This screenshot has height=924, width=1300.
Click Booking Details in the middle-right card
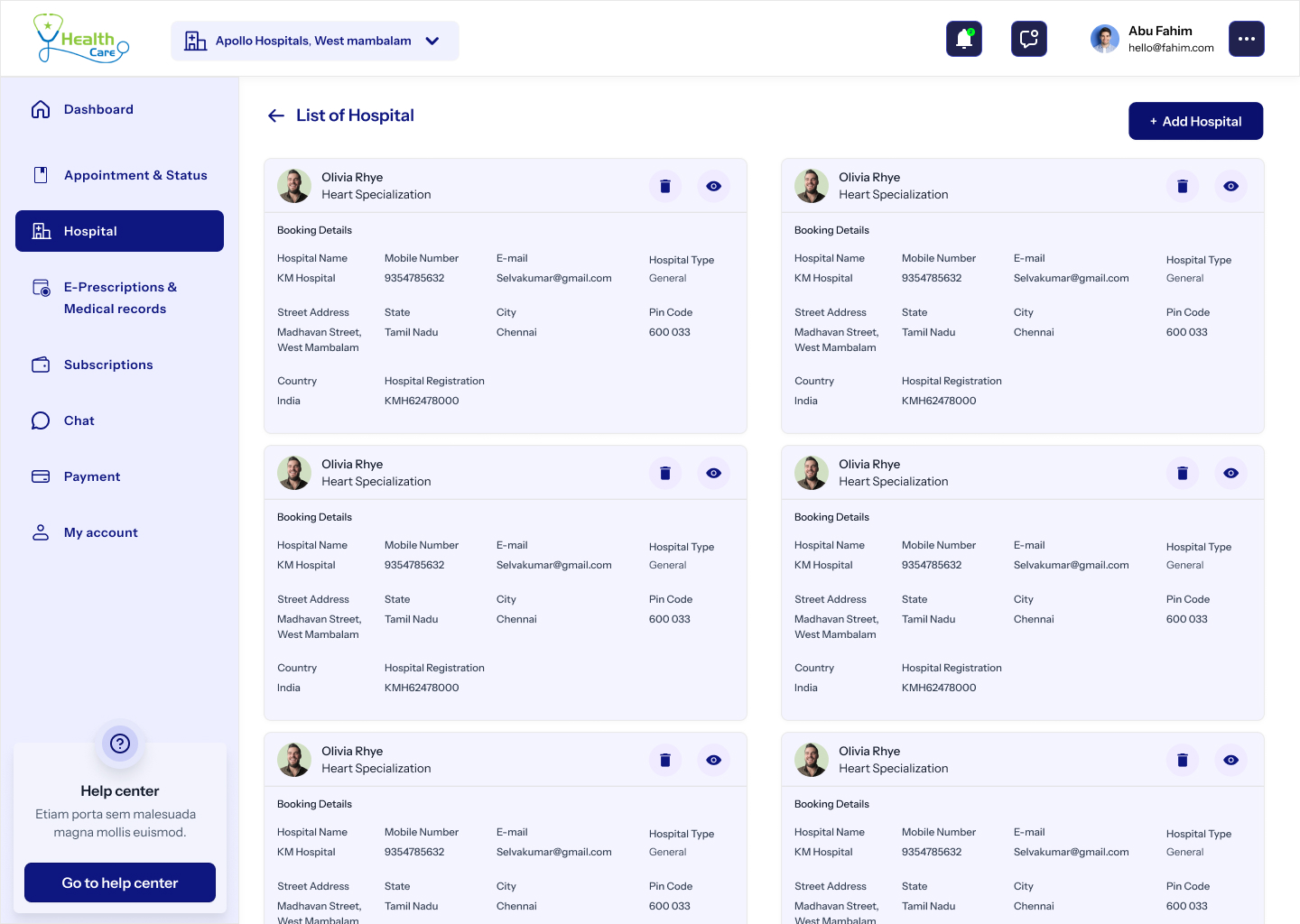[831, 517]
